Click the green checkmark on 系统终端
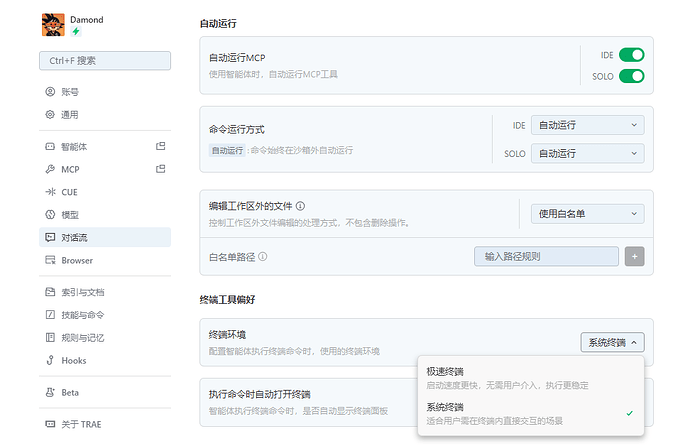 point(630,413)
